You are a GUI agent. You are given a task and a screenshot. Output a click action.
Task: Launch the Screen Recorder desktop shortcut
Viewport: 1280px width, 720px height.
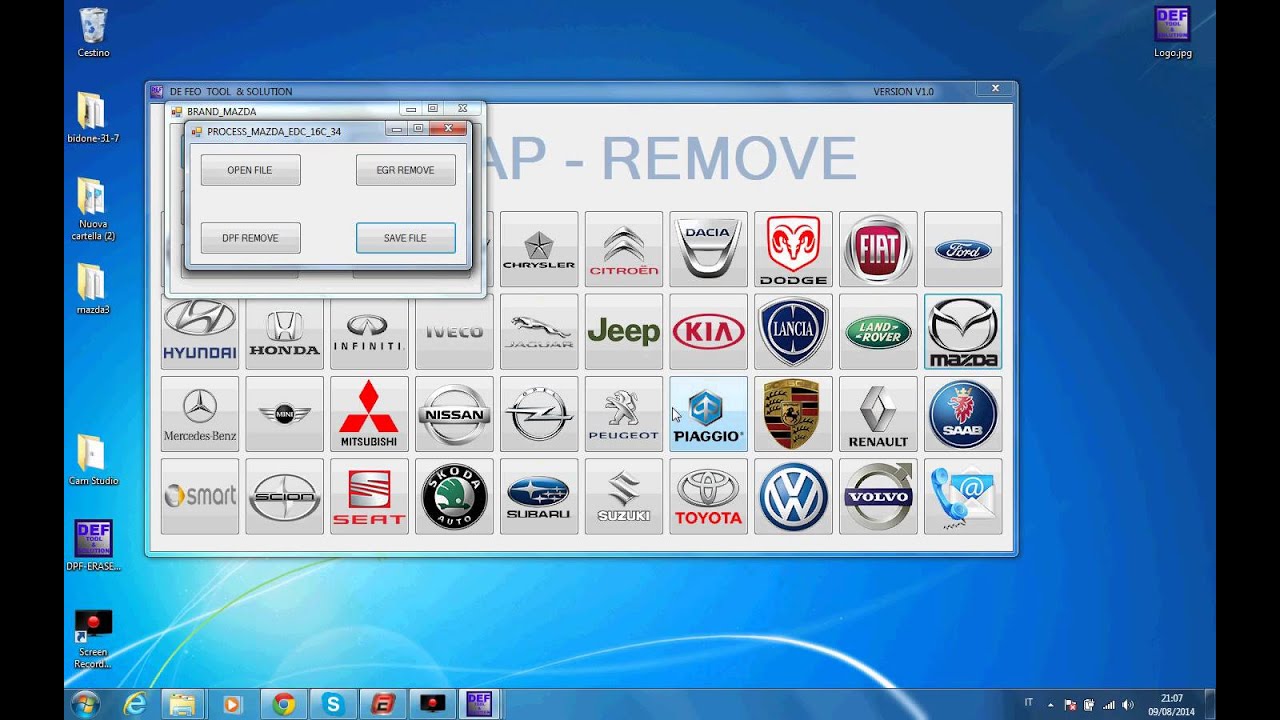[93, 638]
